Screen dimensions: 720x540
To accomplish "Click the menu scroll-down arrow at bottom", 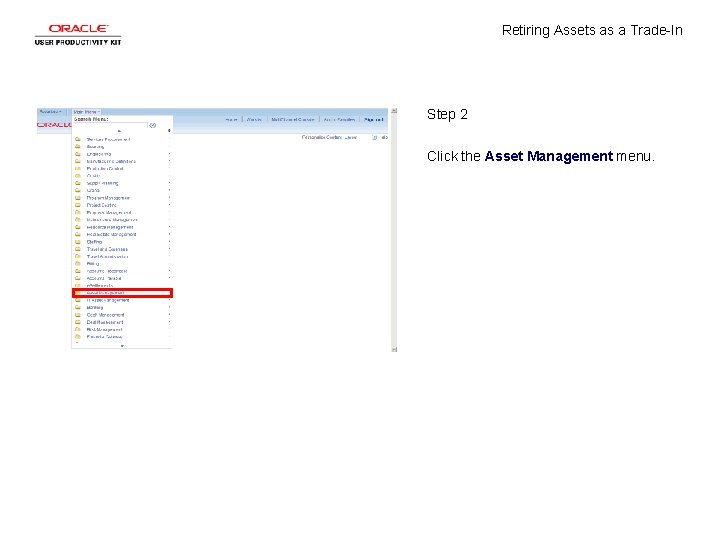I will [122, 346].
